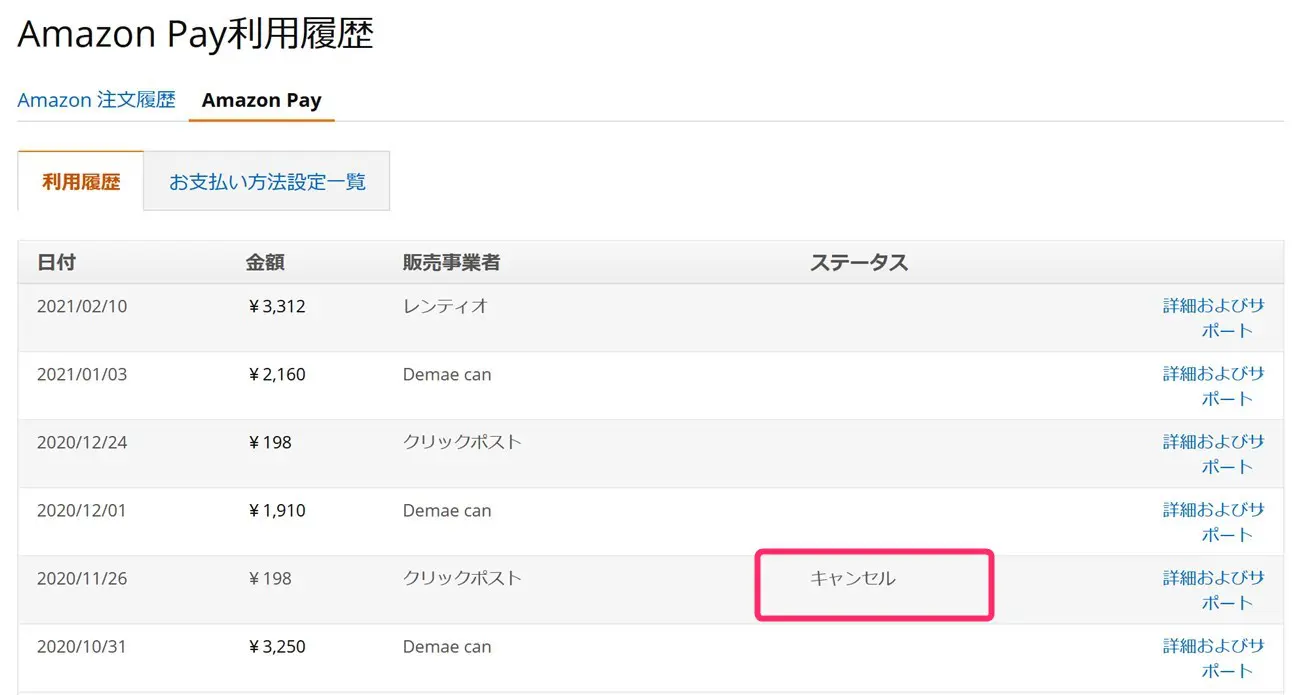Click the amount ￥2,160

coord(276,375)
